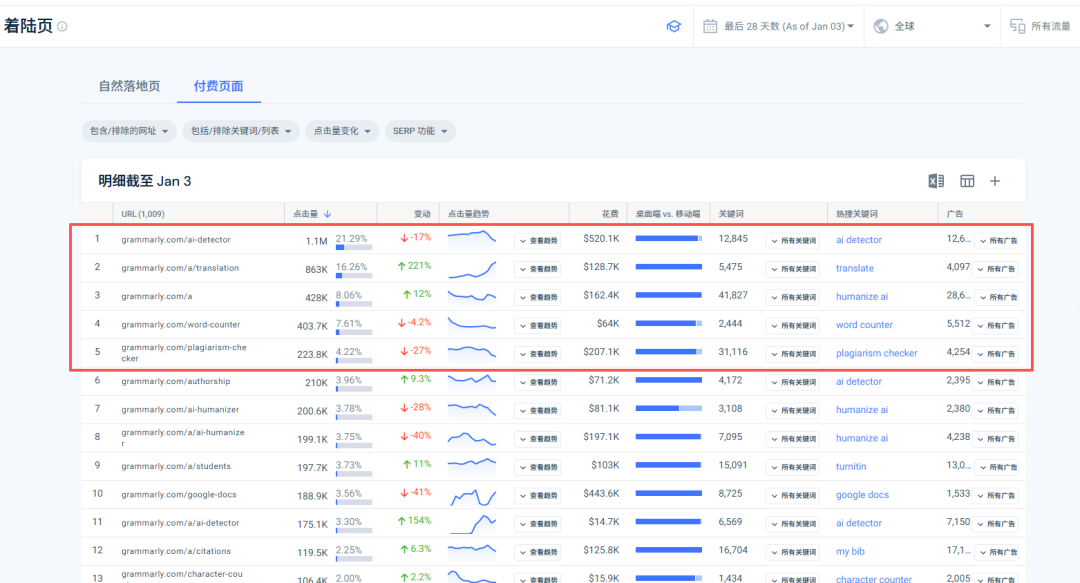Image resolution: width=1080 pixels, height=583 pixels.
Task: Open the column settings table icon
Action: (x=967, y=181)
